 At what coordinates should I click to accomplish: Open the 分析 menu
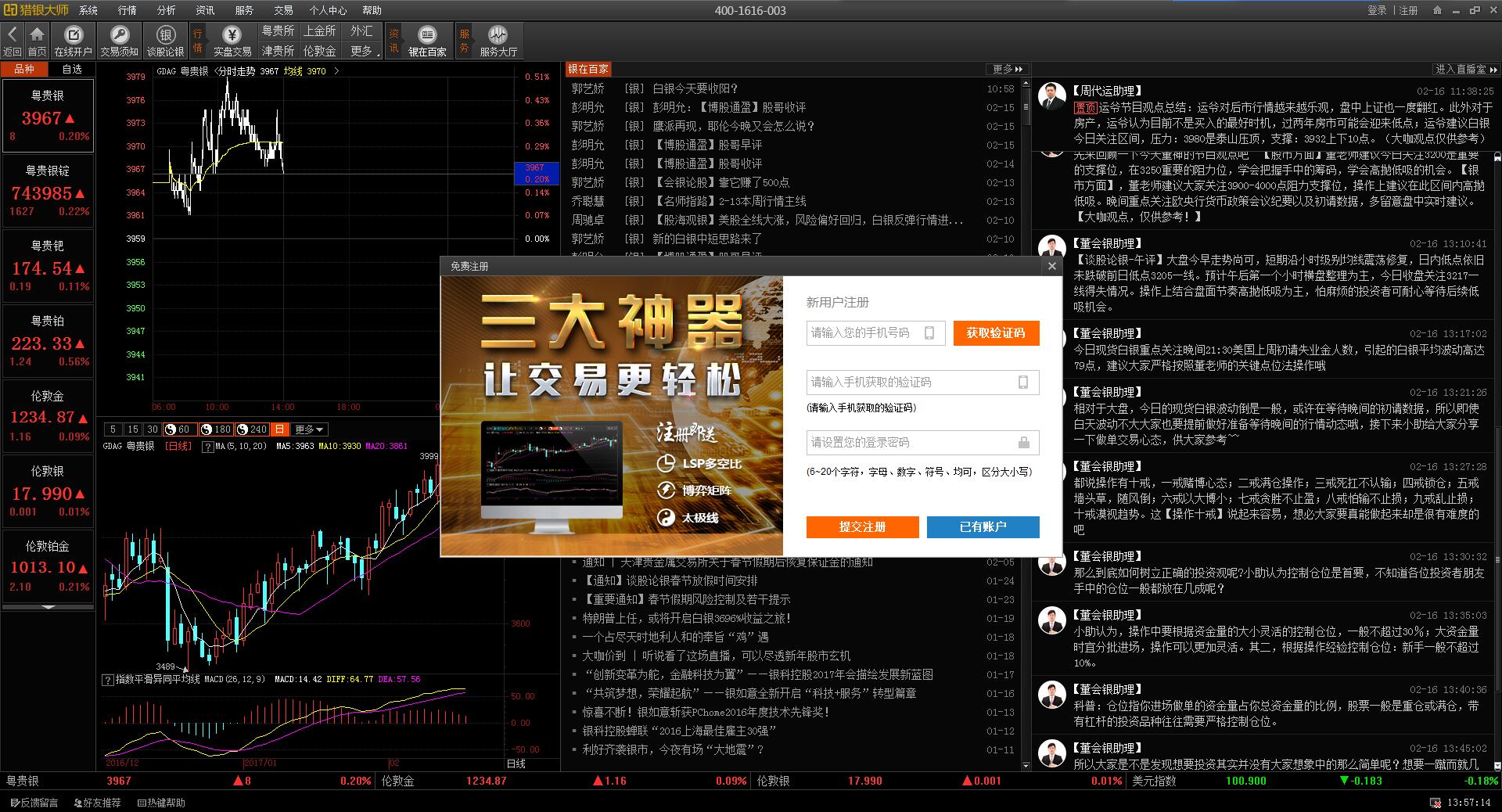tap(166, 10)
